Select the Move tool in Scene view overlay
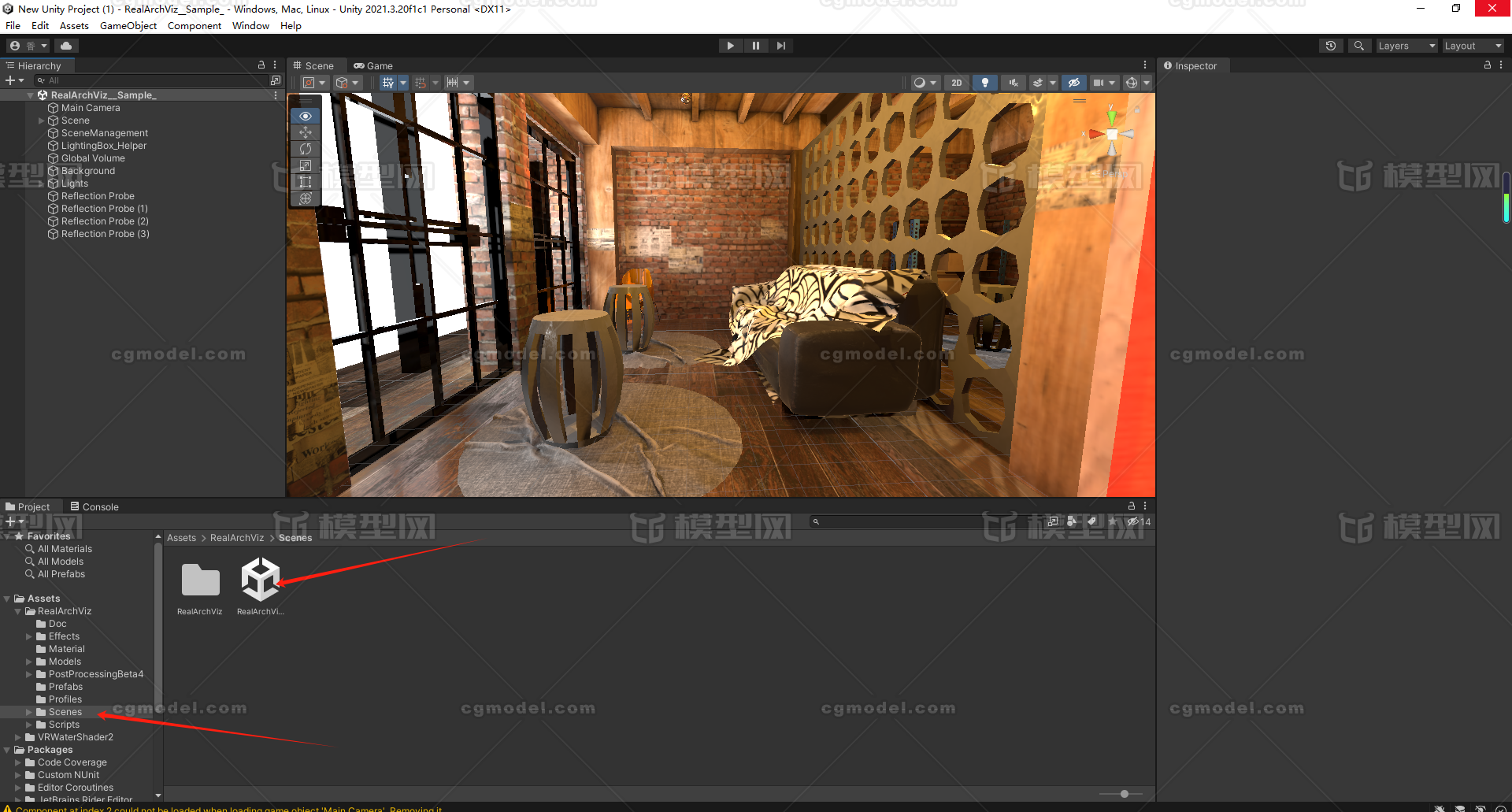 click(x=305, y=132)
